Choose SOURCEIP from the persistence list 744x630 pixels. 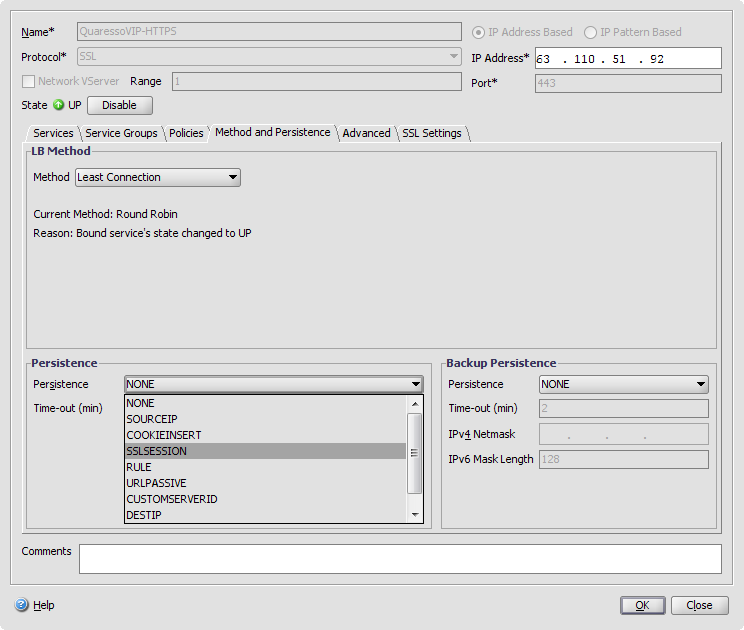152,419
